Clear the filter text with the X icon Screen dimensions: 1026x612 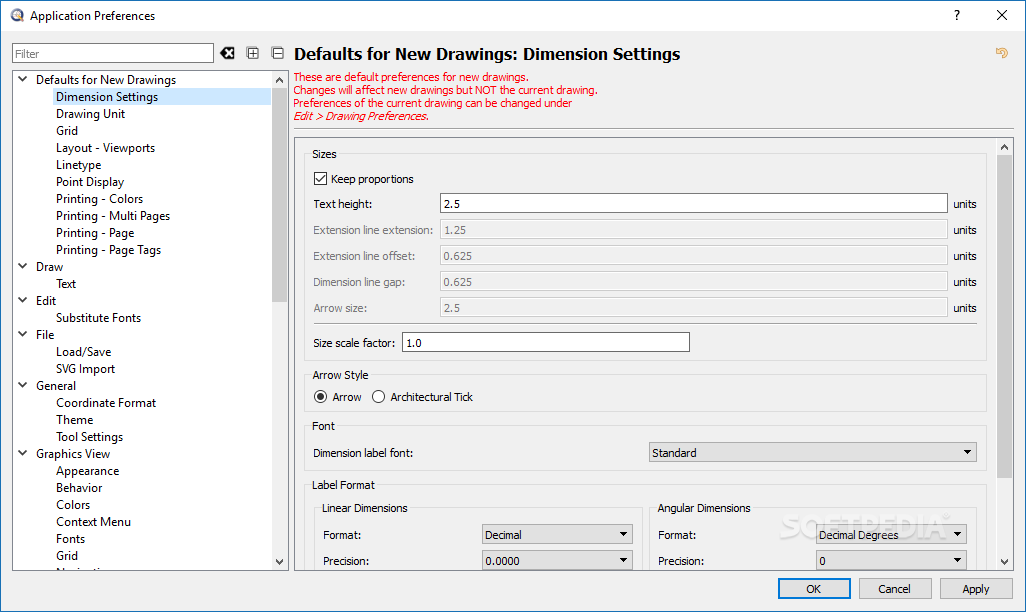click(227, 53)
